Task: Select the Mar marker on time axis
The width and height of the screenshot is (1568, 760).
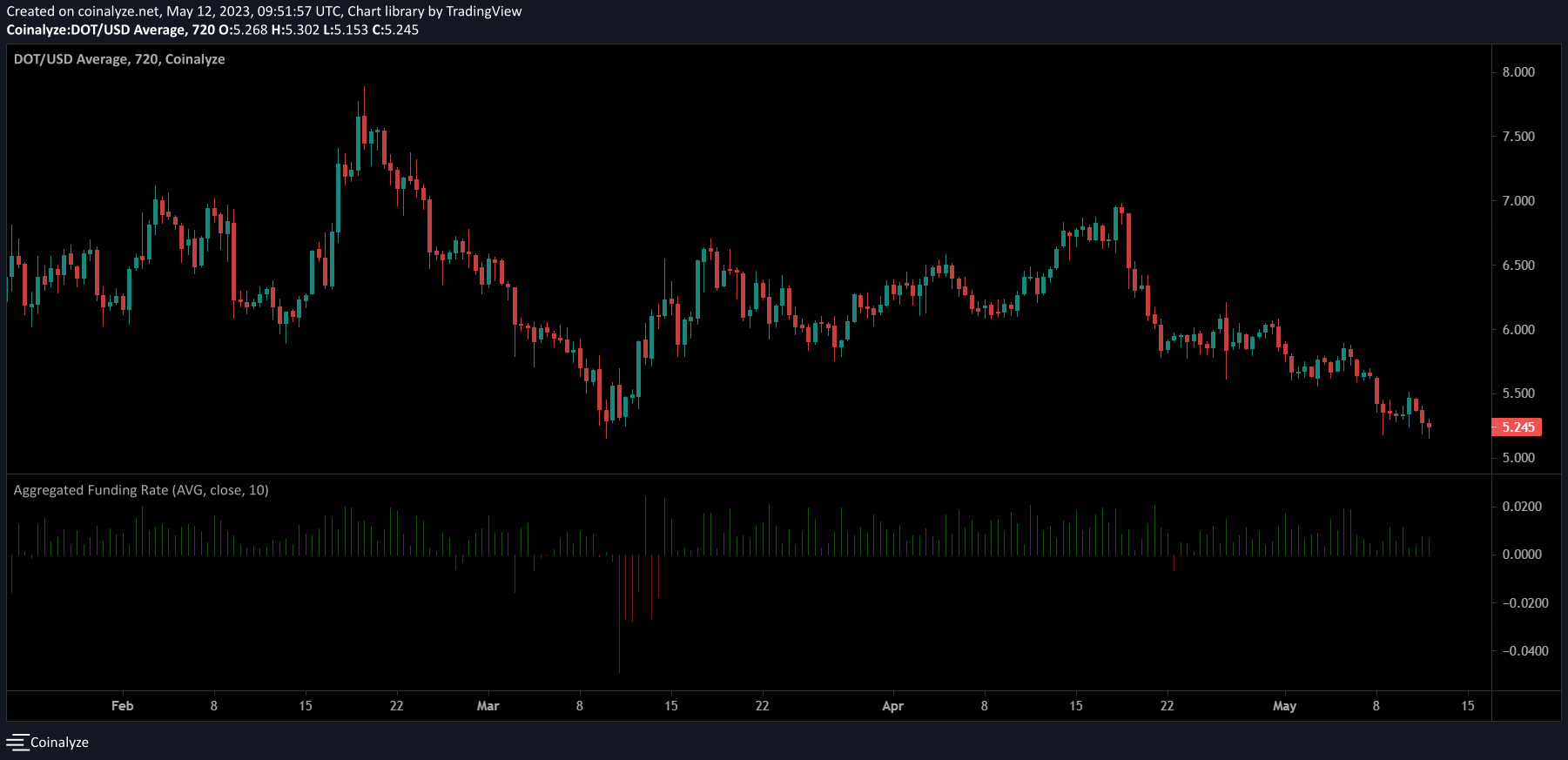Action: point(488,706)
